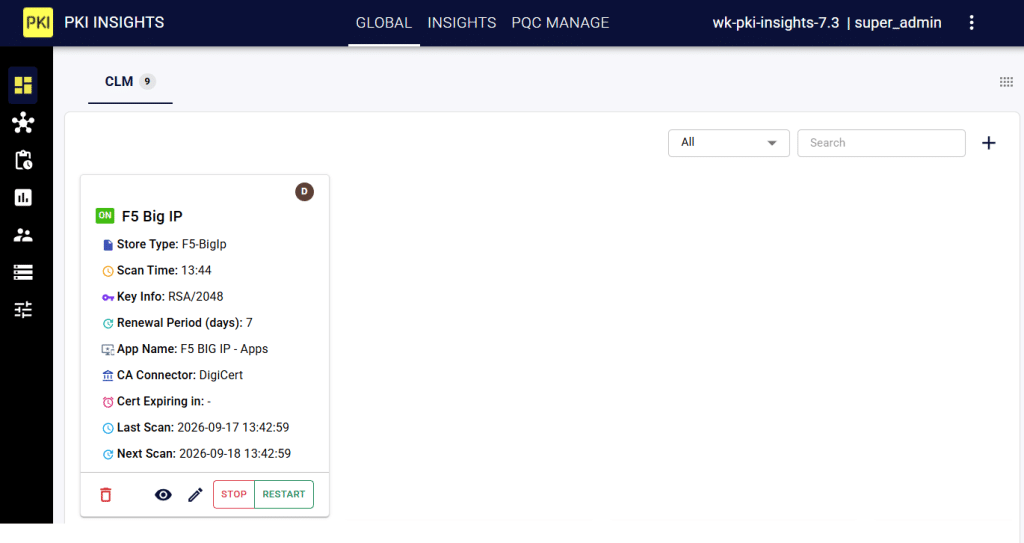The image size is (1024, 543).
Task: Click into the Search field
Action: tap(881, 143)
